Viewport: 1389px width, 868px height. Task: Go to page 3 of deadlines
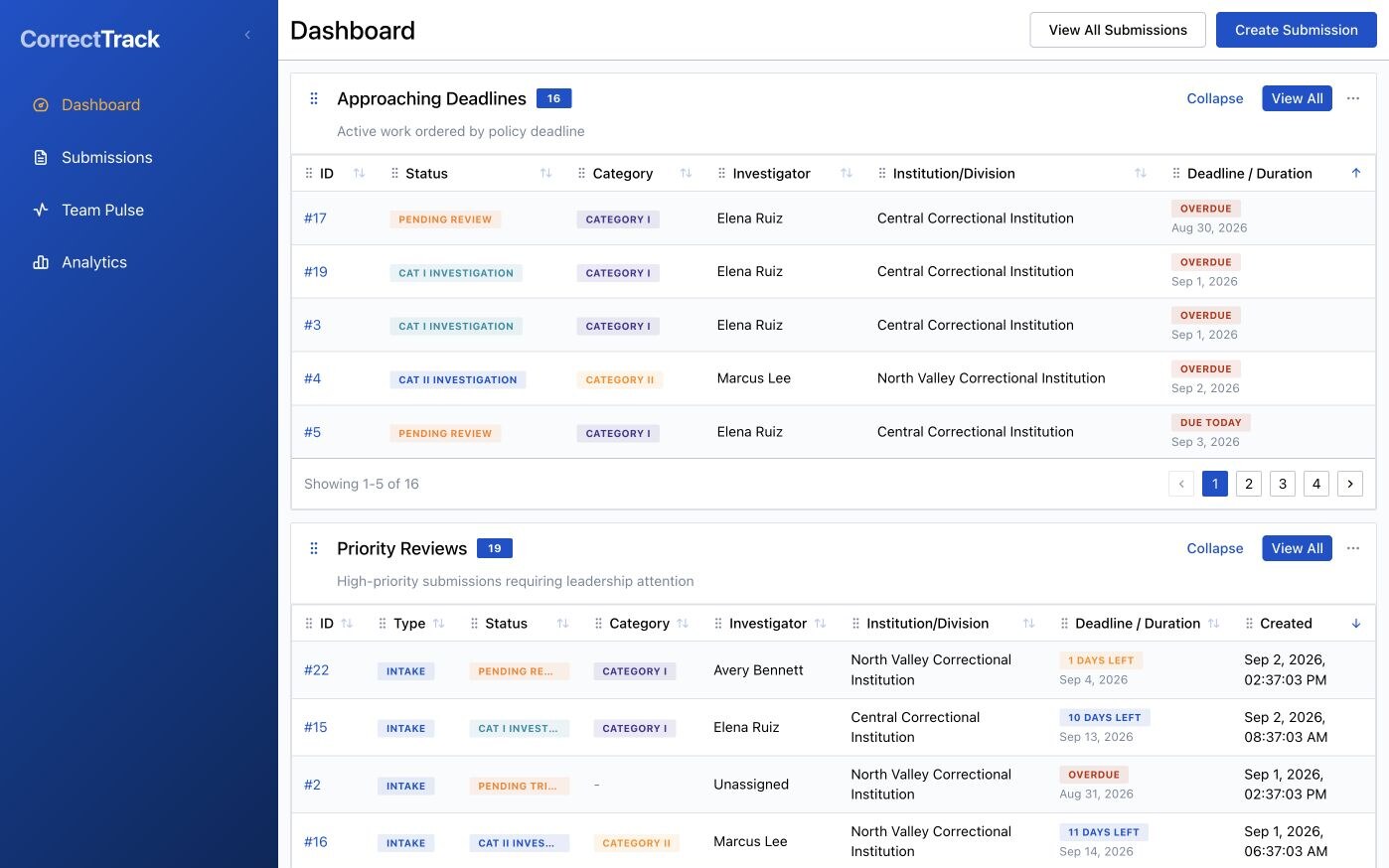point(1283,484)
